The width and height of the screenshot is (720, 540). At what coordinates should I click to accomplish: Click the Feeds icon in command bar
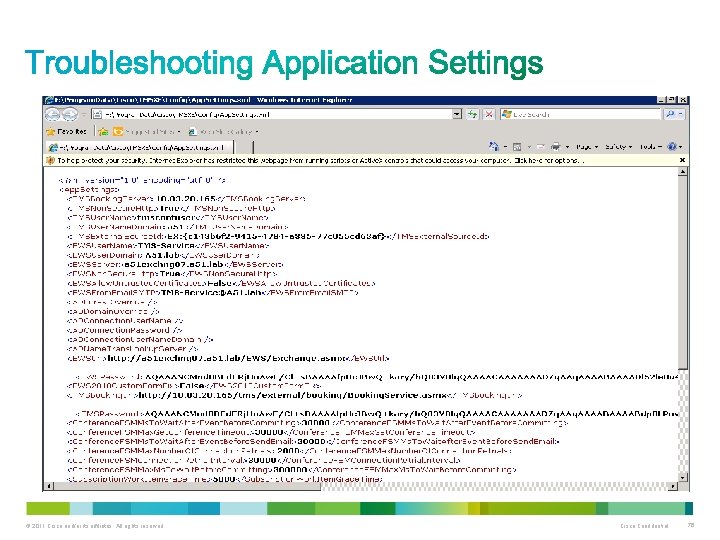tap(517, 147)
